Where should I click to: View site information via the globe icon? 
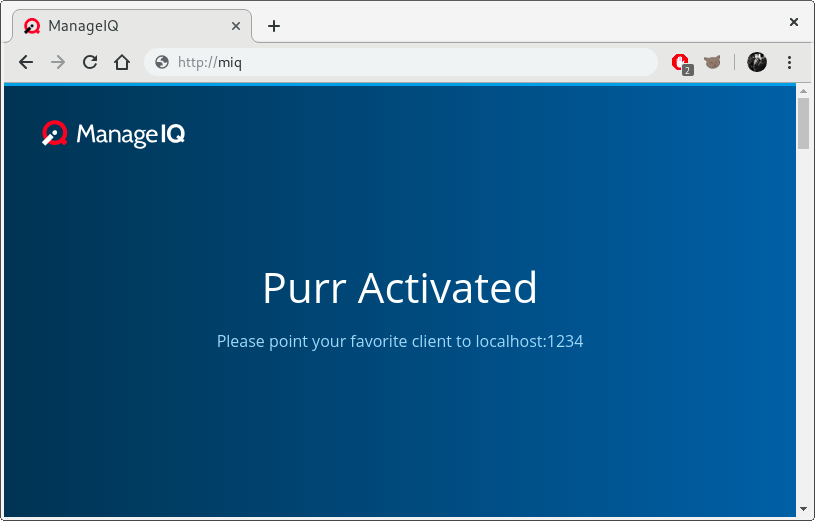[162, 62]
